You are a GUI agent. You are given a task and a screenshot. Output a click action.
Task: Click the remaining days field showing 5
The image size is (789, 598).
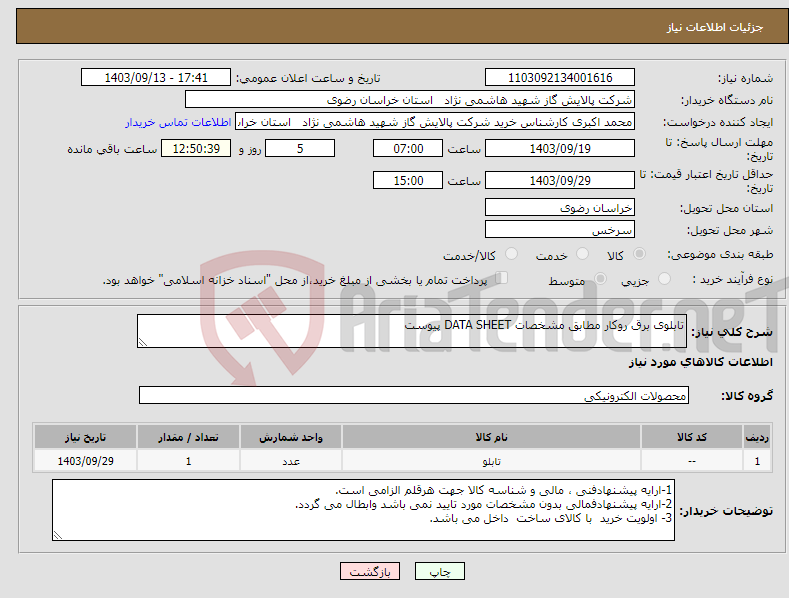[300, 148]
